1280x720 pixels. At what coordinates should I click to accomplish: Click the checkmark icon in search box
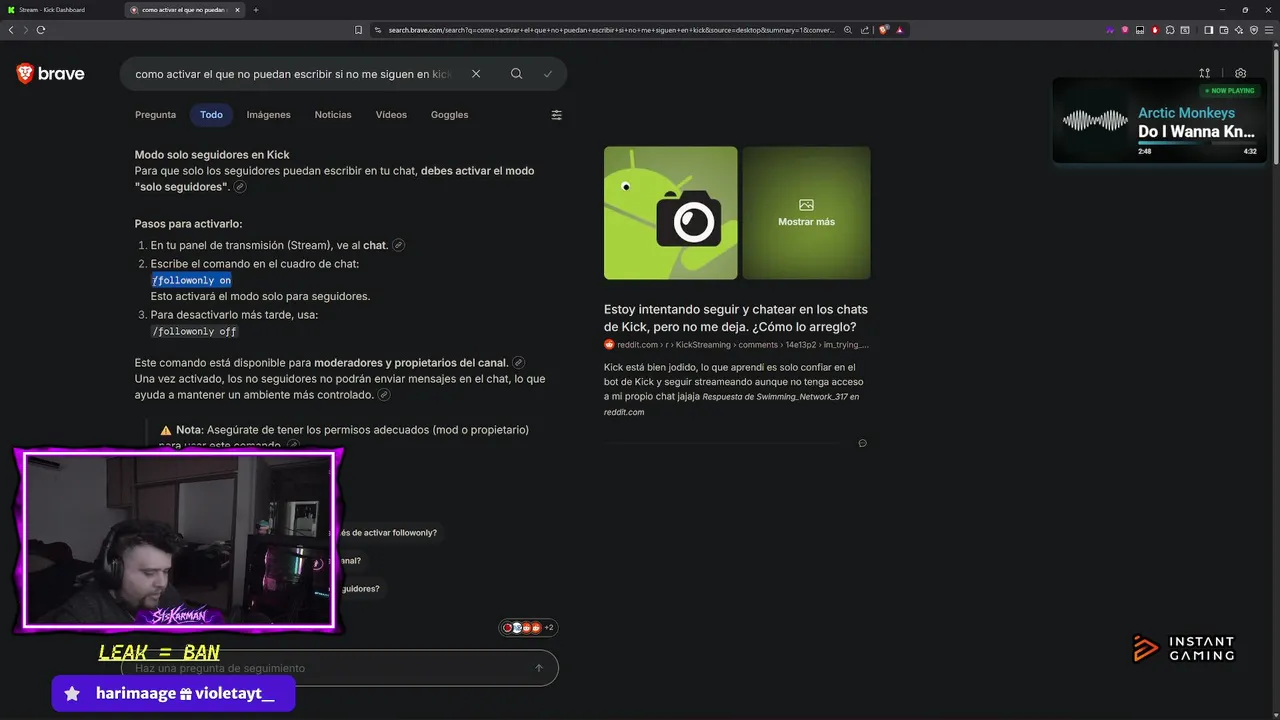[x=548, y=74]
